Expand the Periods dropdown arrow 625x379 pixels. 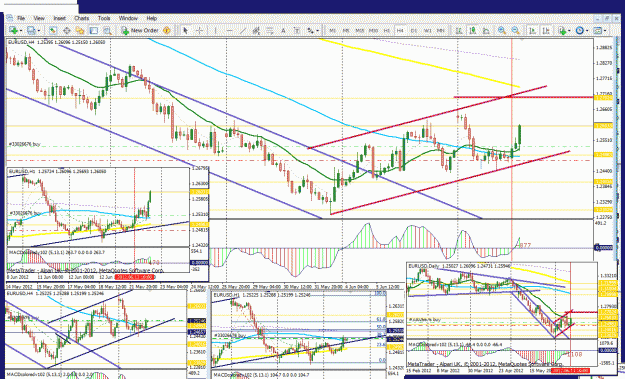point(586,31)
